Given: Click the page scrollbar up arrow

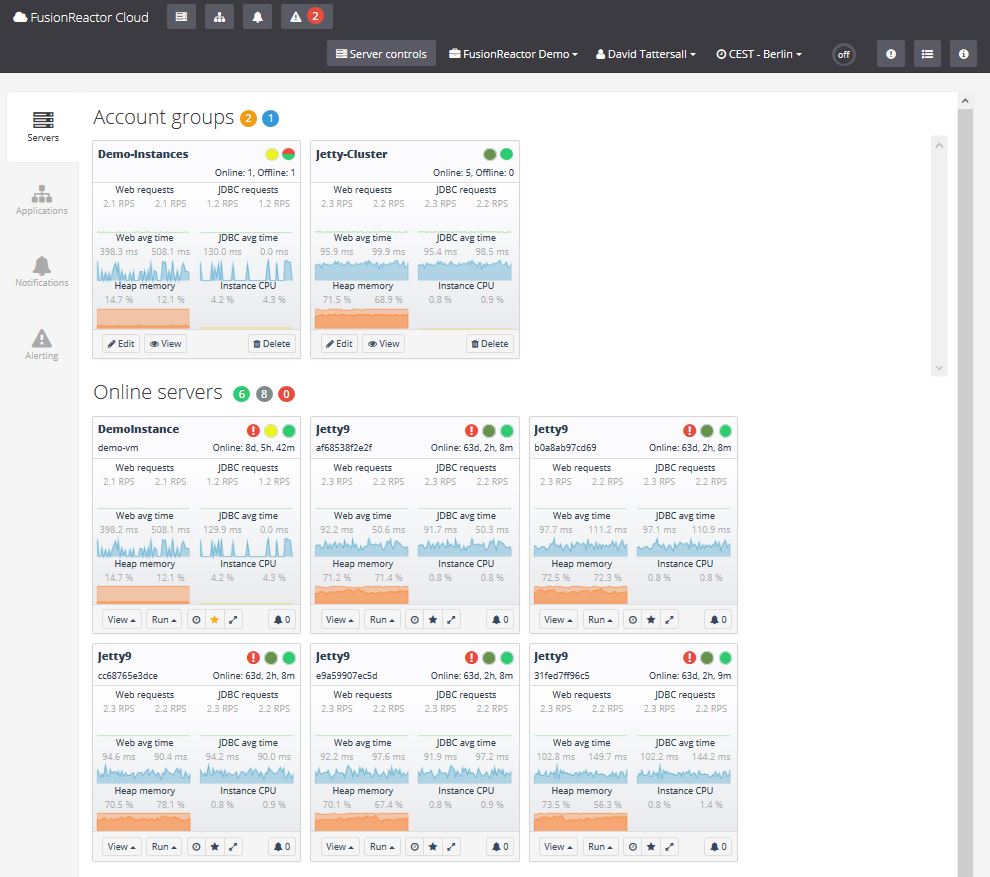Looking at the screenshot, I should coord(965,100).
